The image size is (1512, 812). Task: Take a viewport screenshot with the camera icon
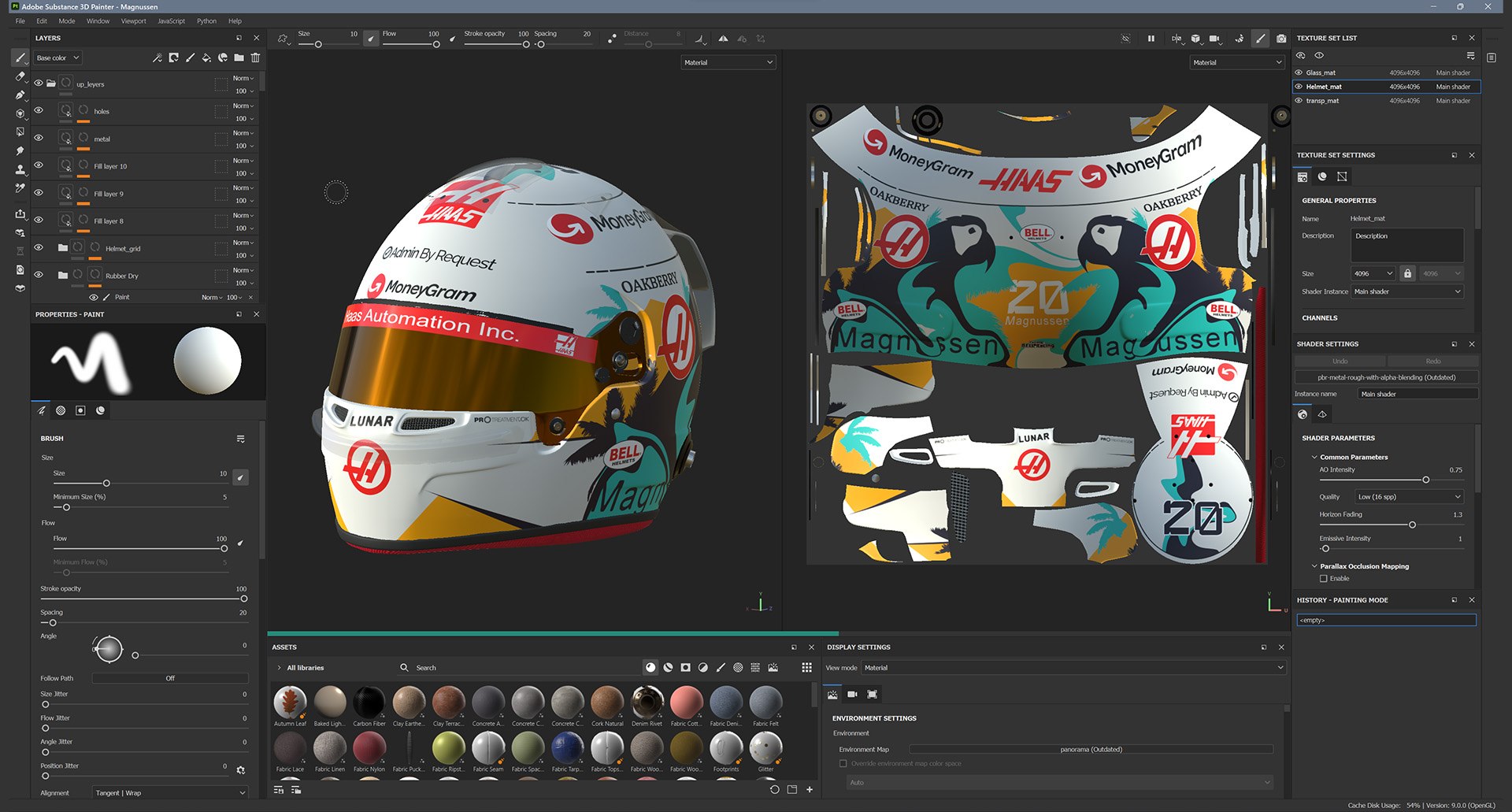click(1281, 38)
